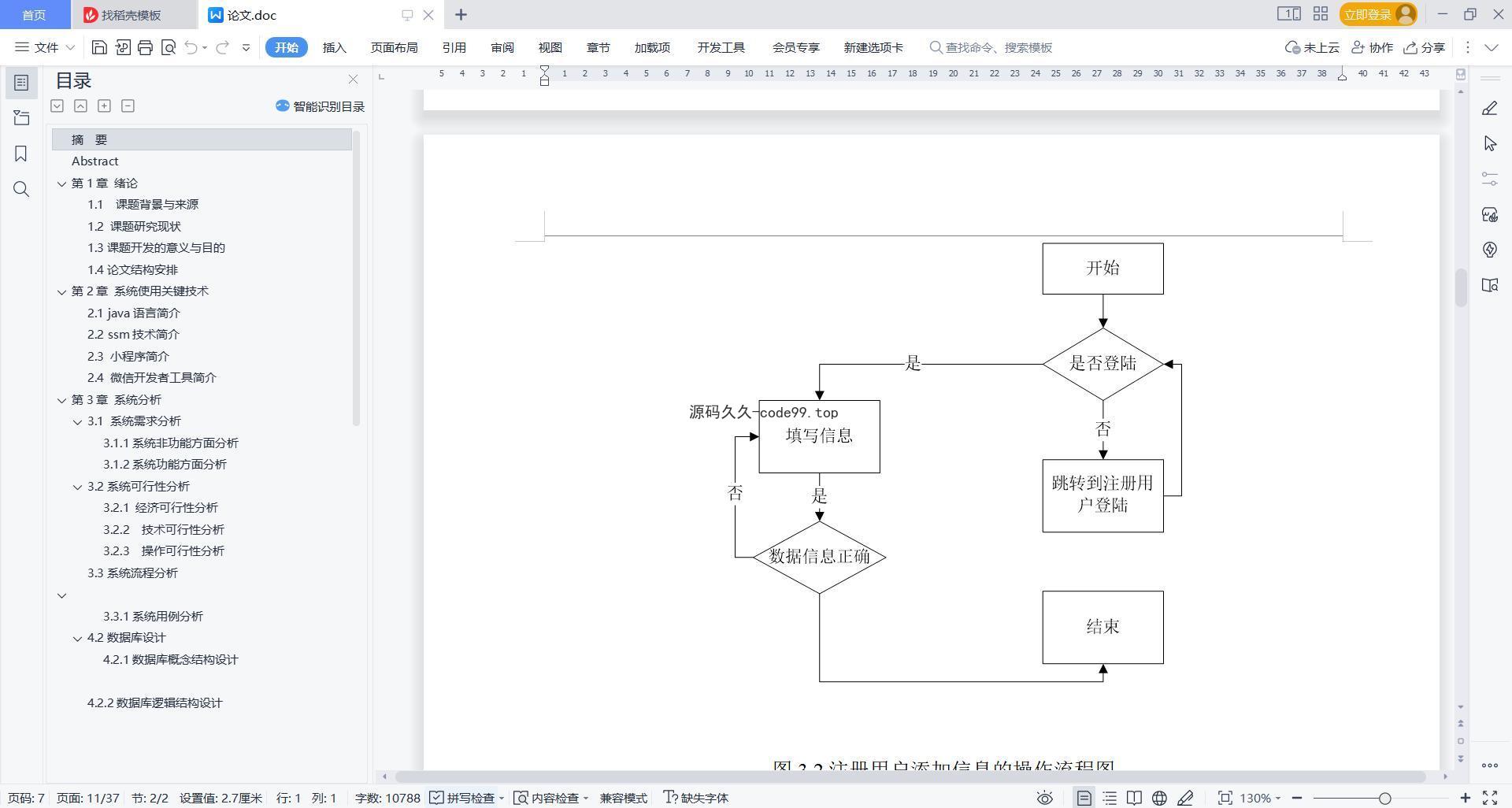The image size is (1512, 808).
Task: Toggle 拼写检查 in status bar
Action: coord(467,798)
